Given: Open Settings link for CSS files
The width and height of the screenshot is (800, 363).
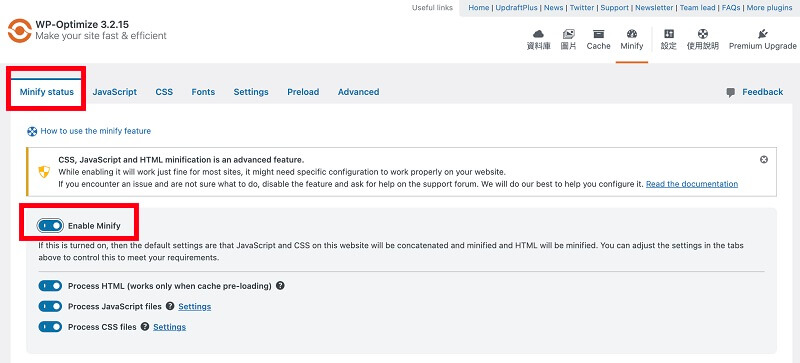Looking at the screenshot, I should pos(169,327).
